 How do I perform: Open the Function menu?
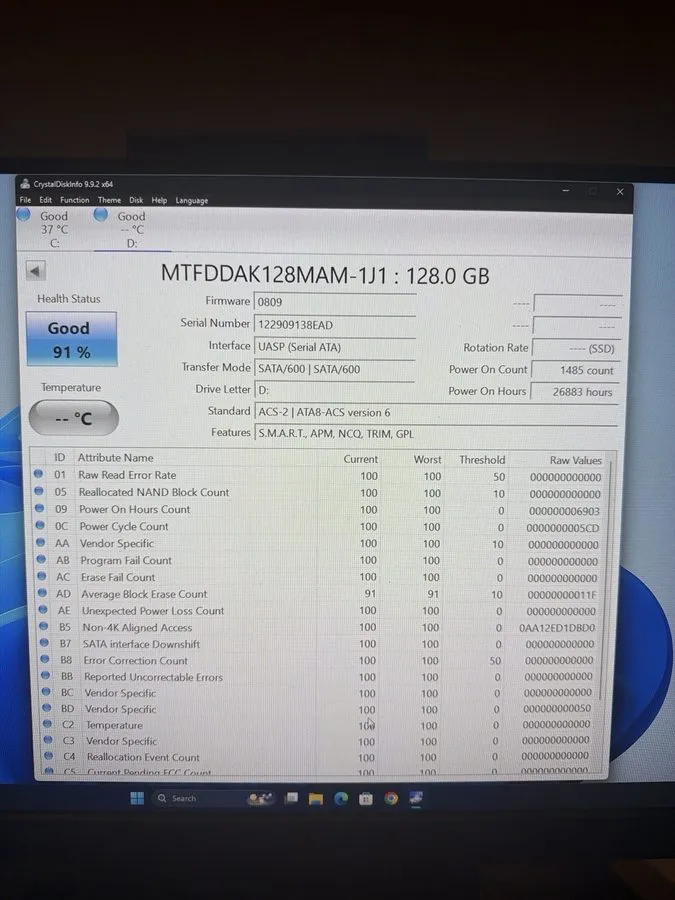(75, 200)
